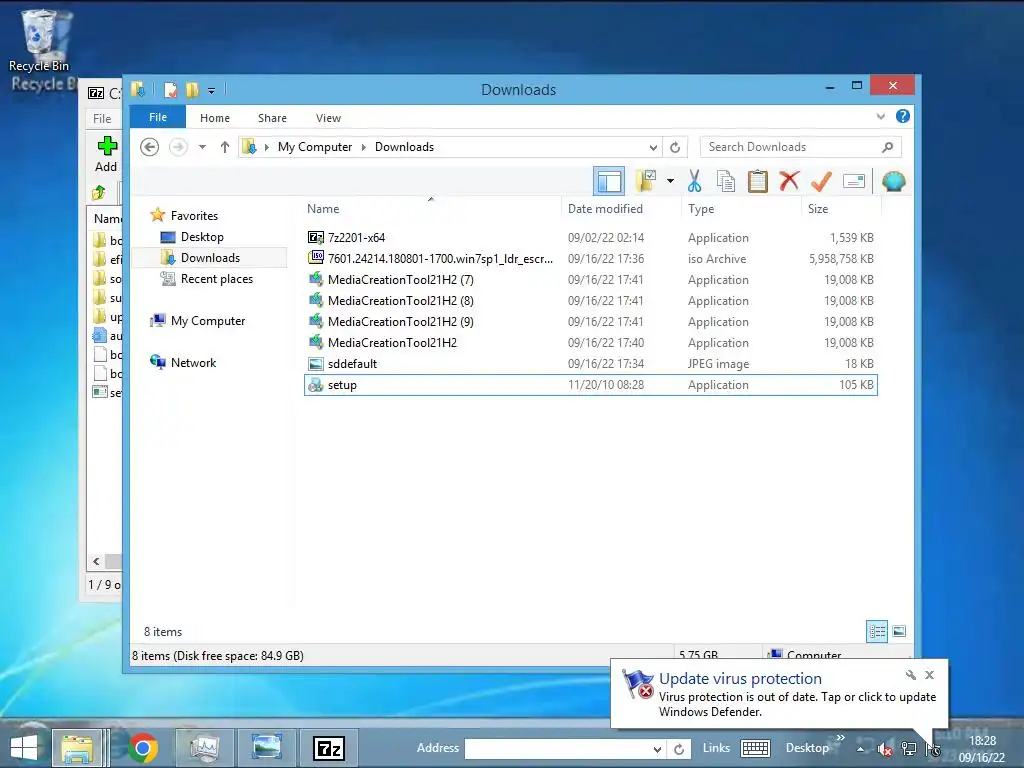1024x768 pixels.
Task: Click the taskbar Address input field
Action: click(558, 749)
